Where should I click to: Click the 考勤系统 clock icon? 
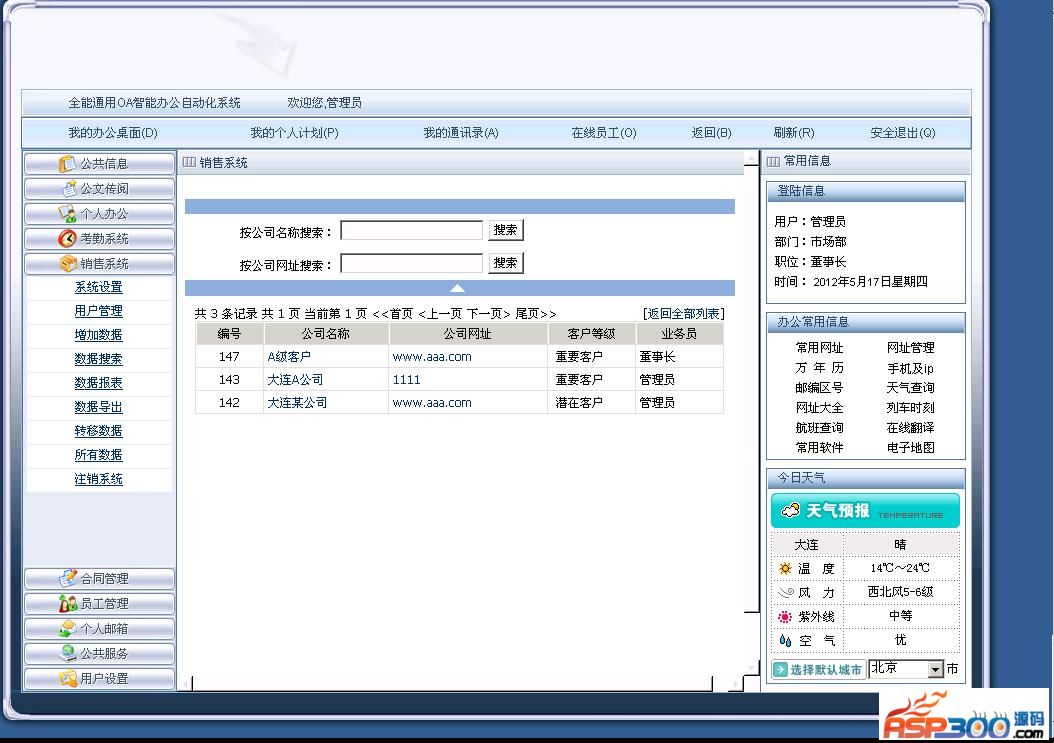[68, 239]
